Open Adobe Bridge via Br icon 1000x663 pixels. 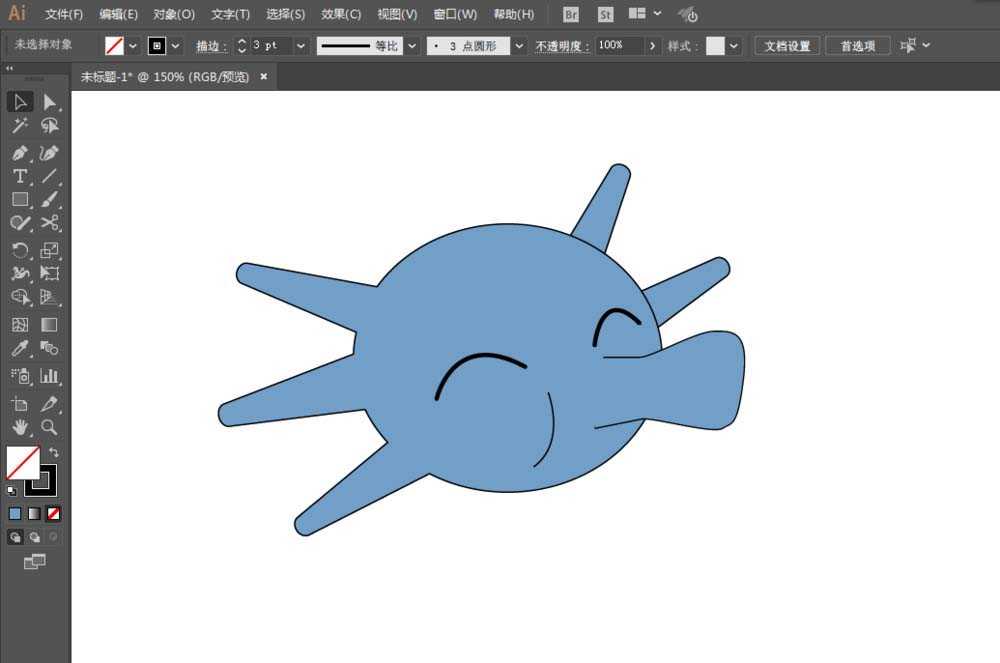point(571,15)
